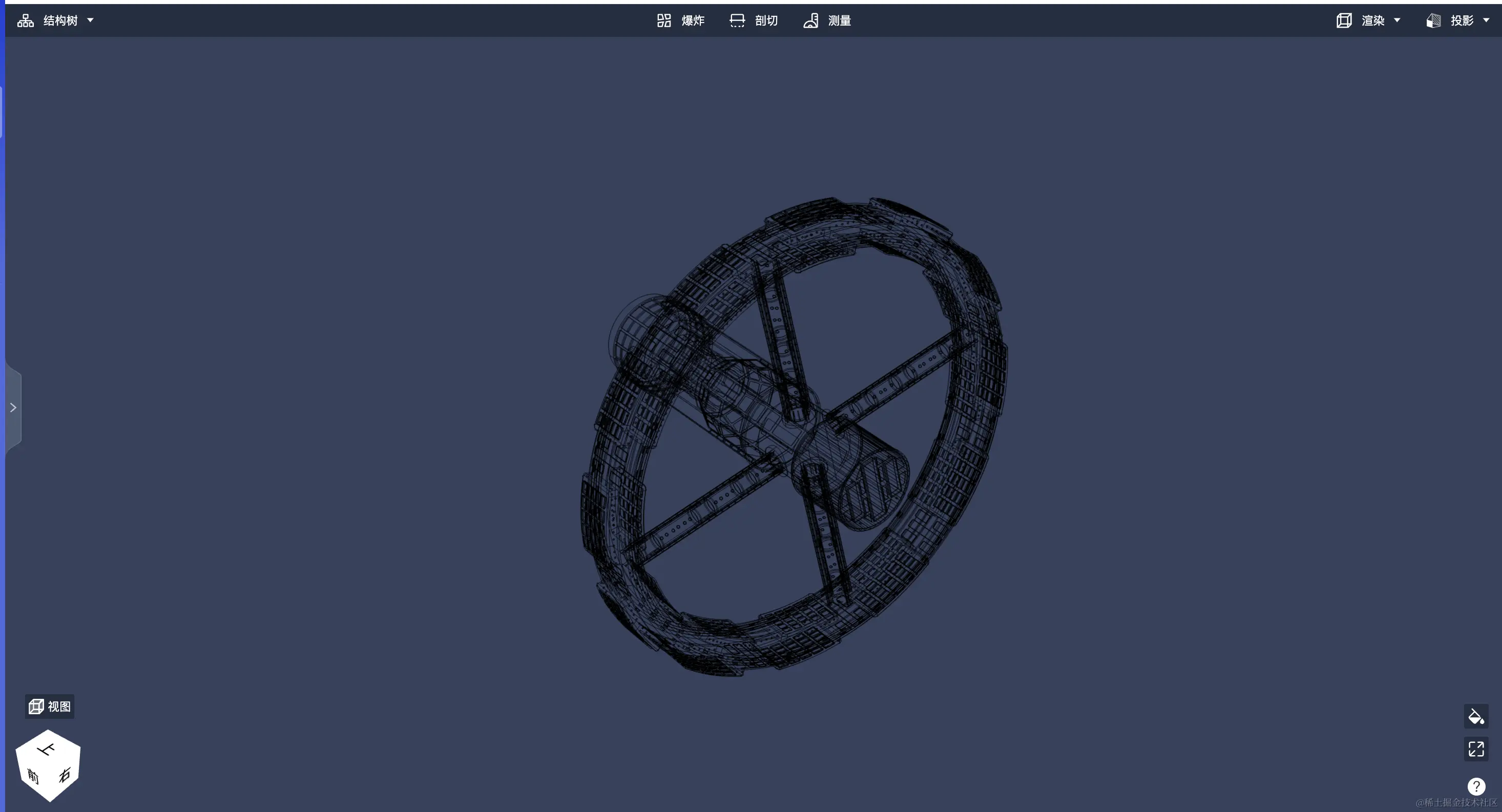Image resolution: width=1502 pixels, height=812 pixels.
Task: Expand the collapsed left side panel
Action: click(x=13, y=408)
